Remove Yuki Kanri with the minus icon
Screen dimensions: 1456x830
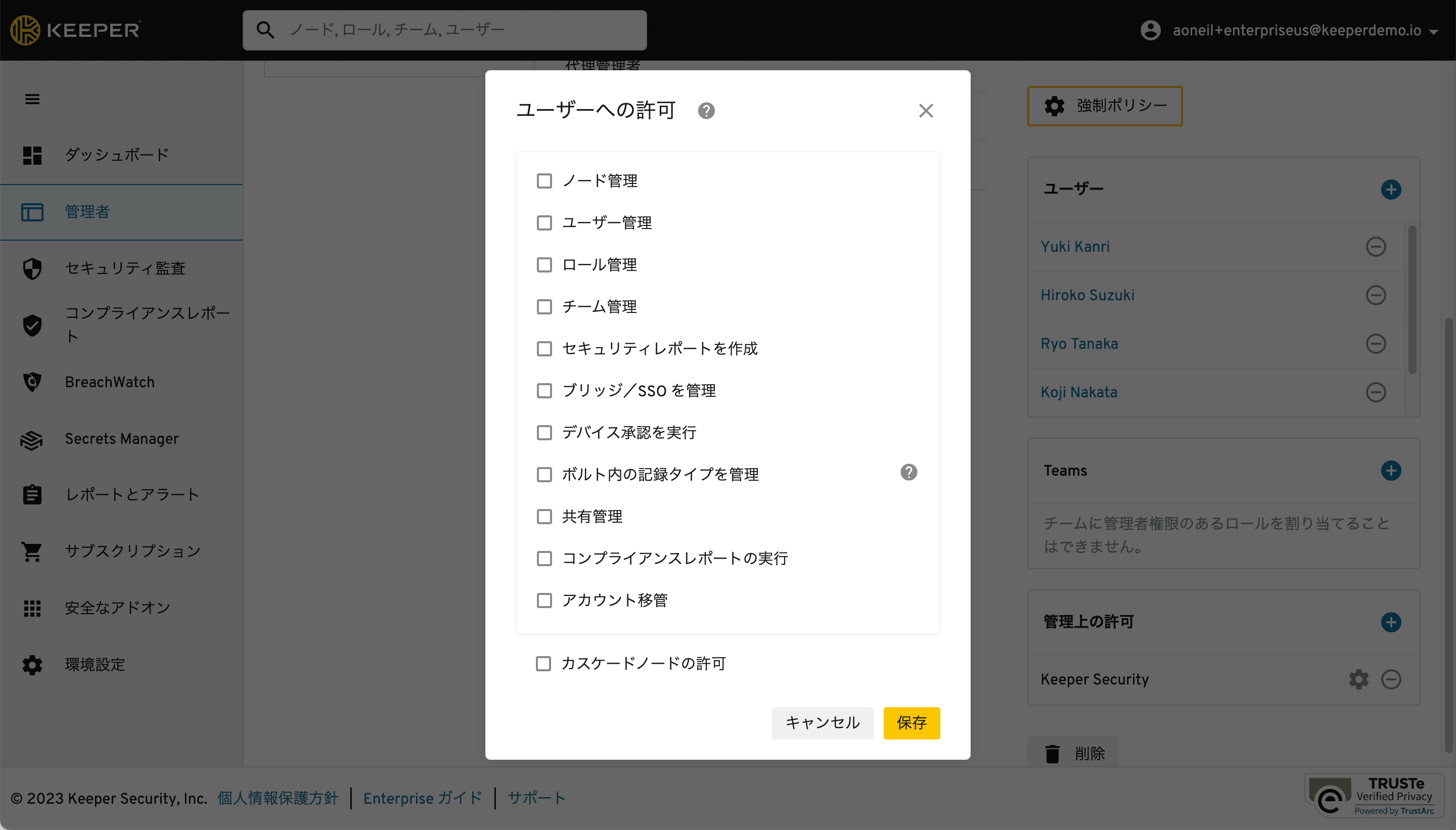click(x=1375, y=246)
